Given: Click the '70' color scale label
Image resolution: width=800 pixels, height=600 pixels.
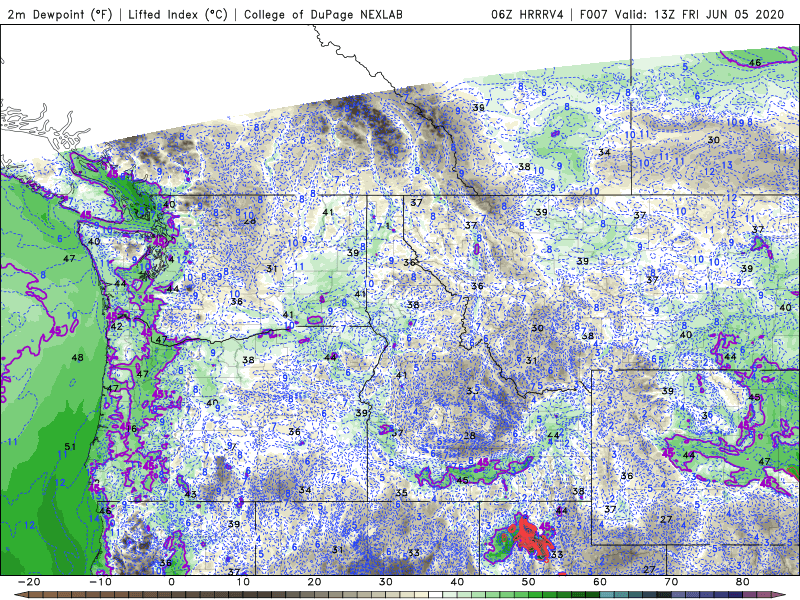Looking at the screenshot, I should coord(671,582).
